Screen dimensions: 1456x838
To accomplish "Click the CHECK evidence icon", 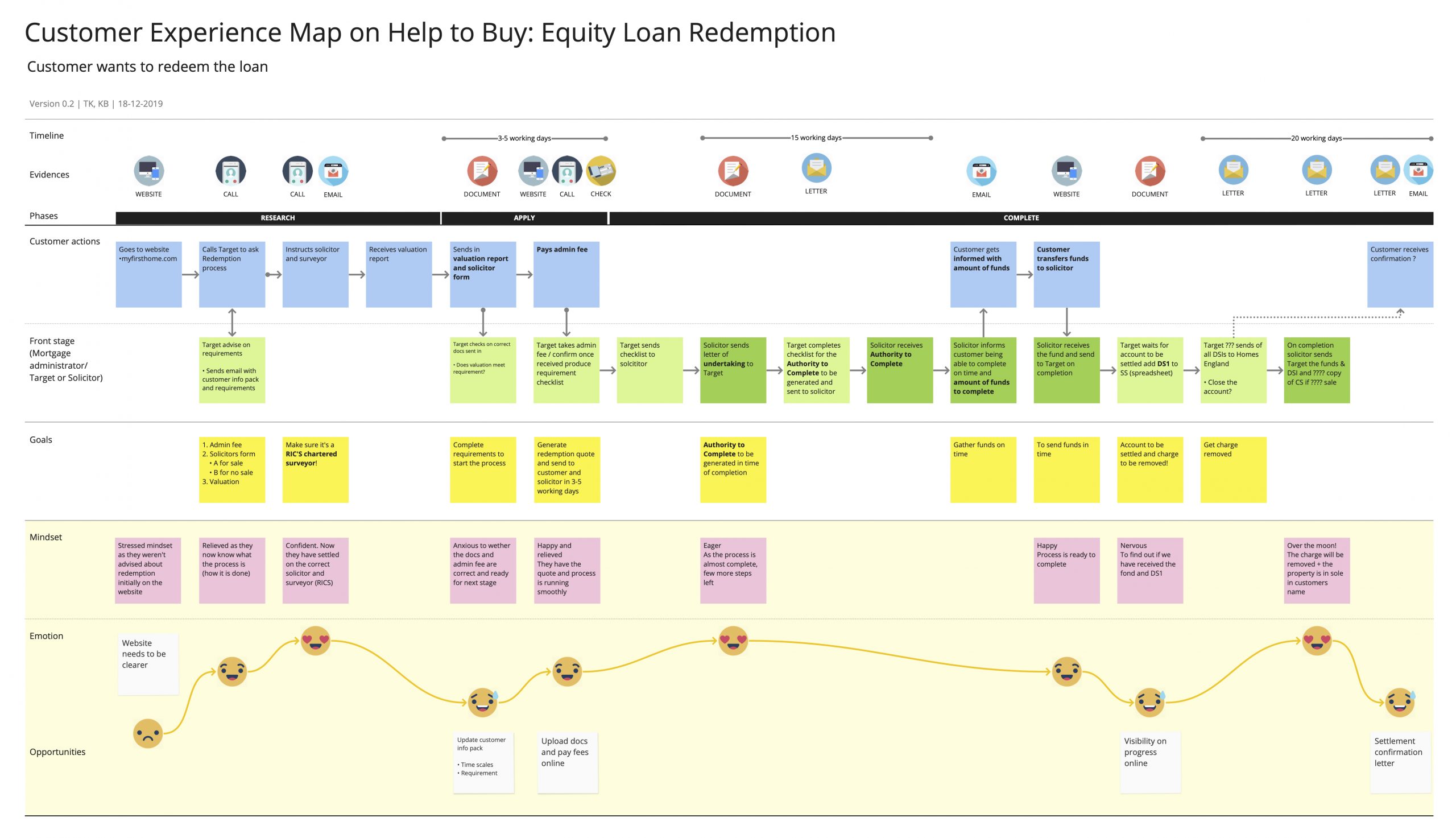I will tap(601, 171).
